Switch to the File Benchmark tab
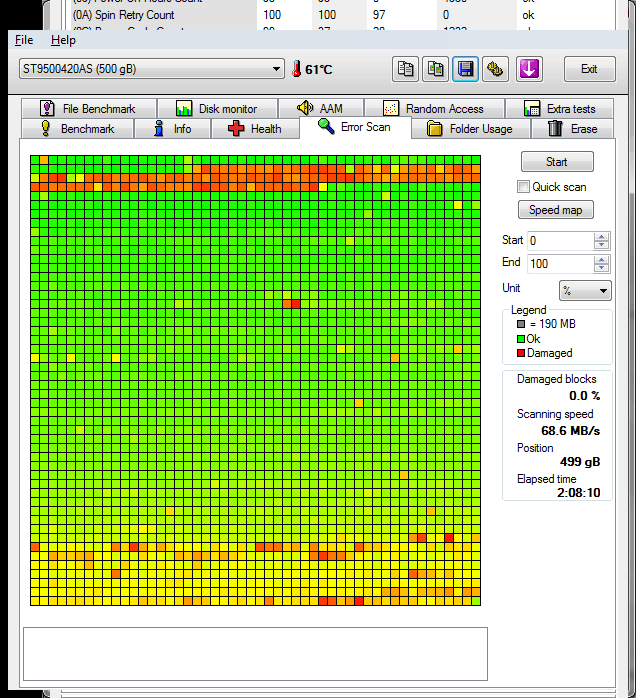This screenshot has height=698, width=636. click(89, 109)
